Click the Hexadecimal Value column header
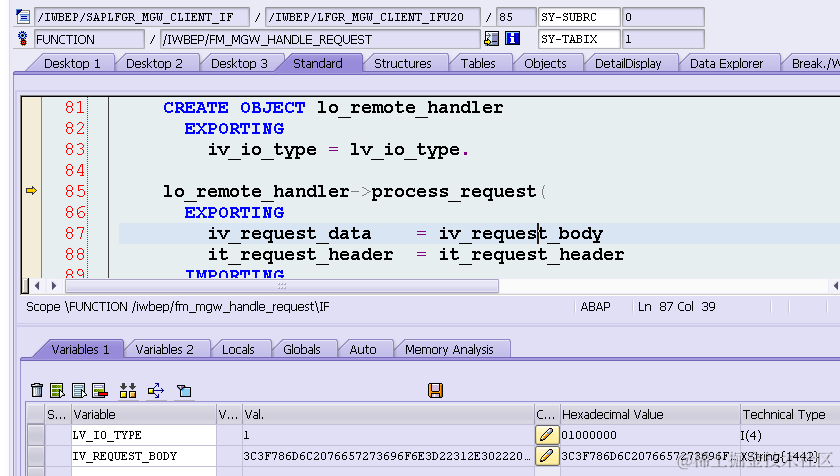The image size is (840, 476). point(650,414)
